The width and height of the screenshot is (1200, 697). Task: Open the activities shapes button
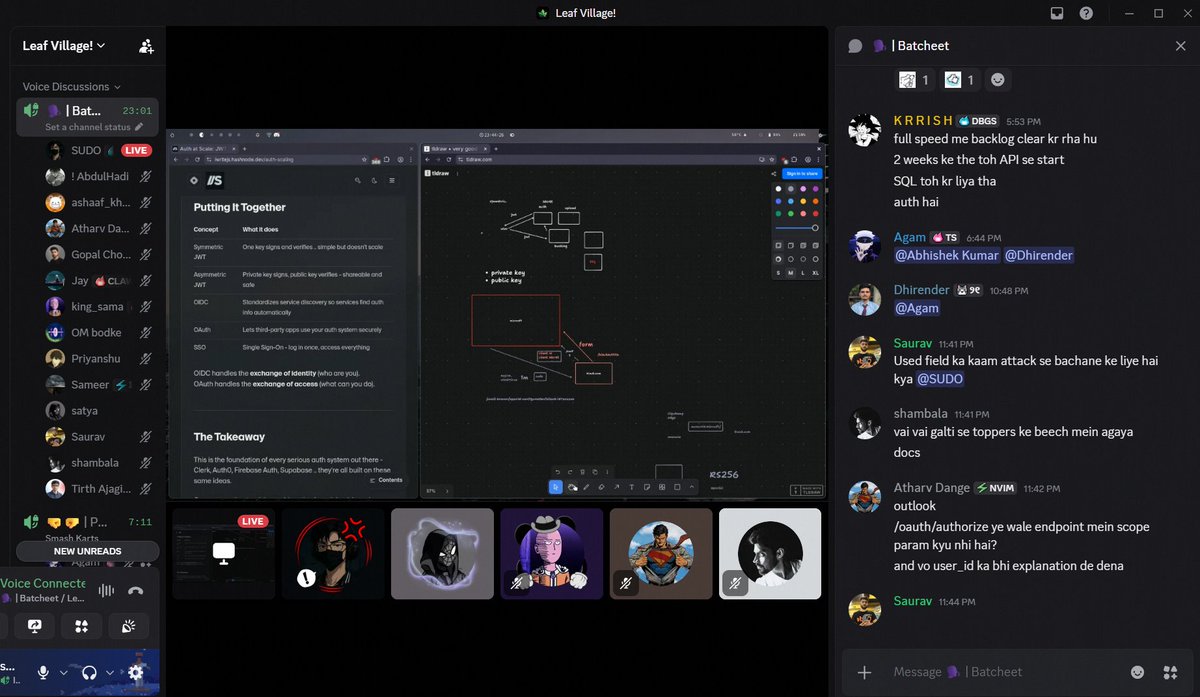click(81, 626)
